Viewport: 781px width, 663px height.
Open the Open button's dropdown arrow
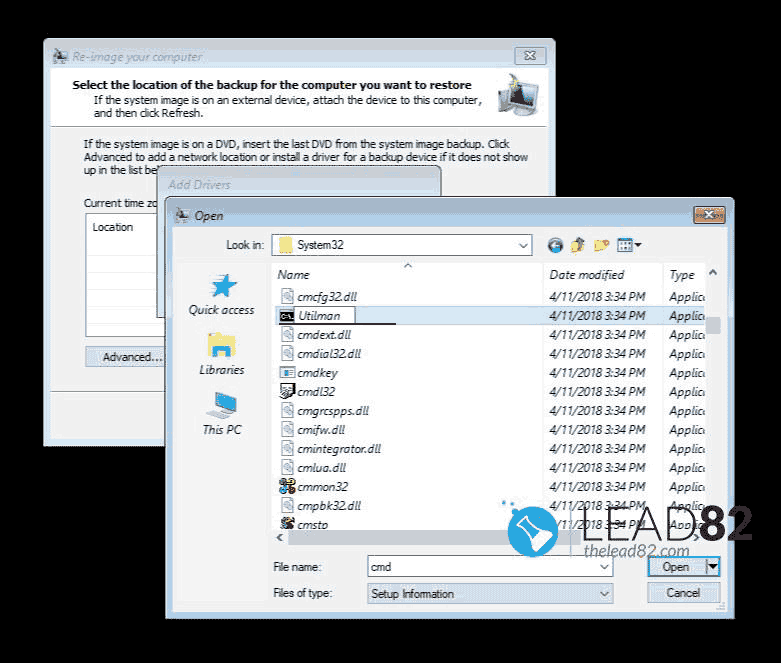pos(713,567)
